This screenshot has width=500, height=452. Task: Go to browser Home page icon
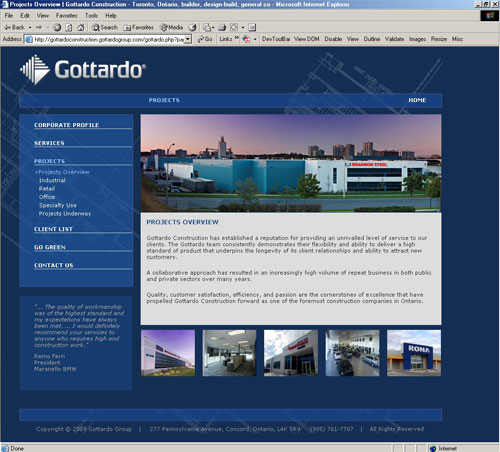pyautogui.click(x=80, y=27)
